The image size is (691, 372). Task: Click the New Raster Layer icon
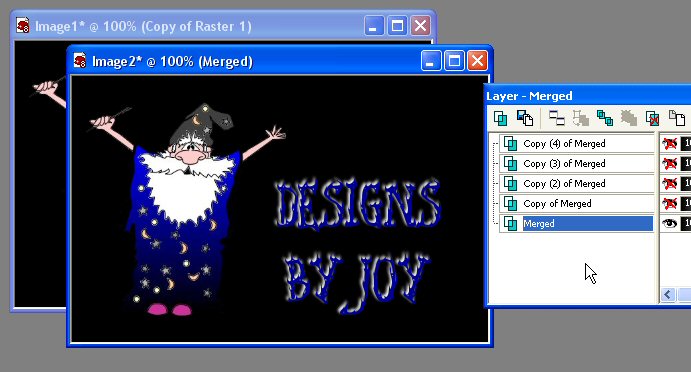[500, 118]
